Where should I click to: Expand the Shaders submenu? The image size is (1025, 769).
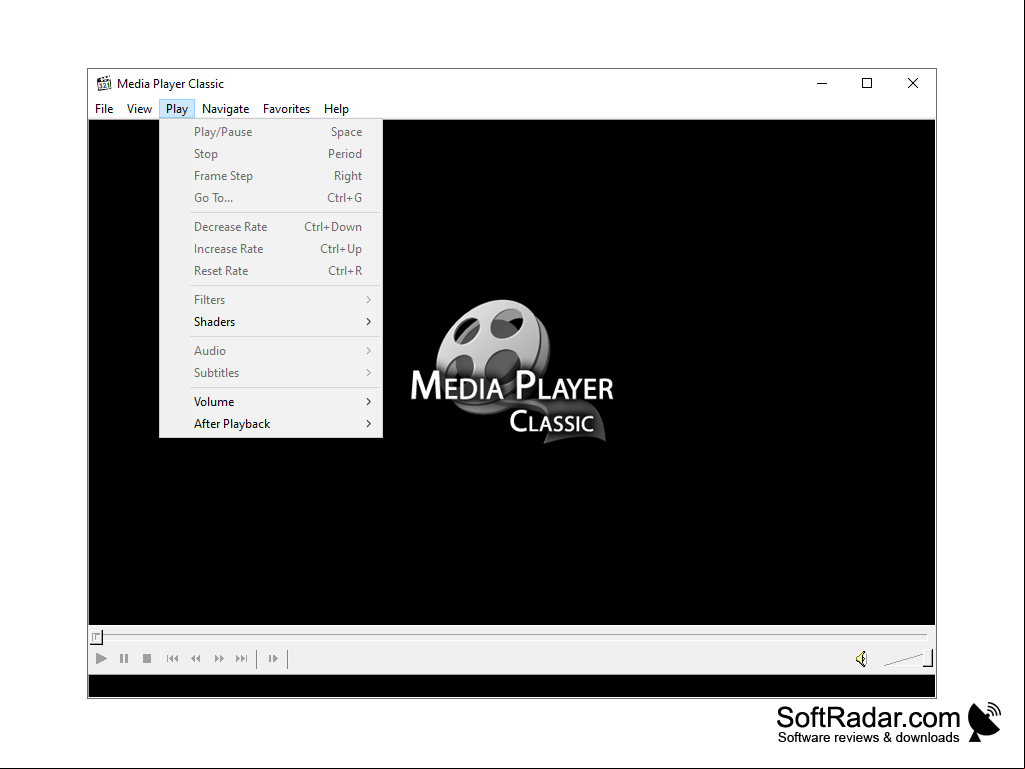click(271, 322)
